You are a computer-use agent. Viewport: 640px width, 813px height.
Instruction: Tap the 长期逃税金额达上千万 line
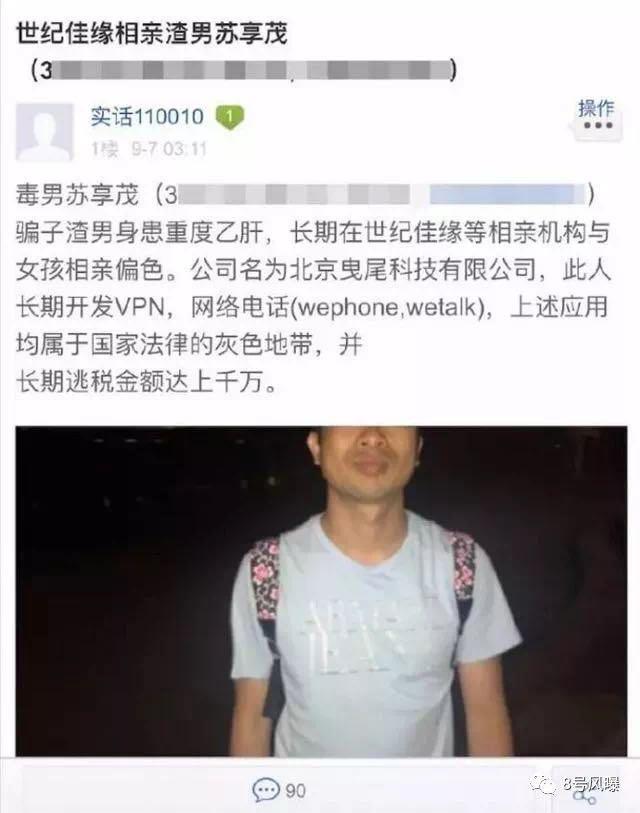click(147, 383)
